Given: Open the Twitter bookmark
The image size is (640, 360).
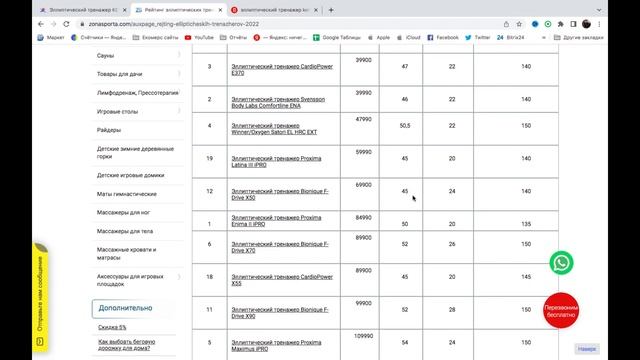Looking at the screenshot, I should coord(478,38).
